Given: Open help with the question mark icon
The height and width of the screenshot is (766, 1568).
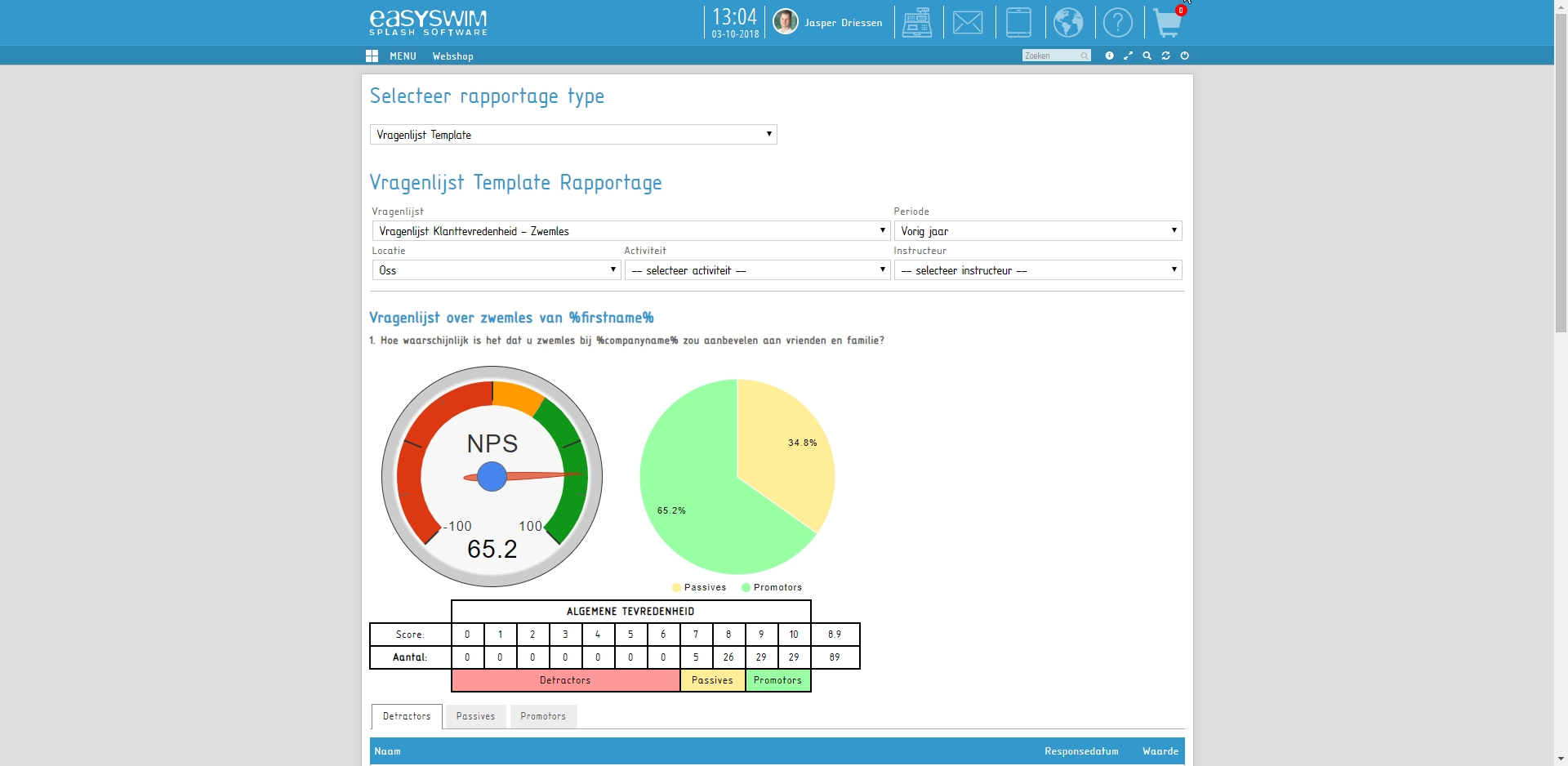Looking at the screenshot, I should pyautogui.click(x=1117, y=22).
